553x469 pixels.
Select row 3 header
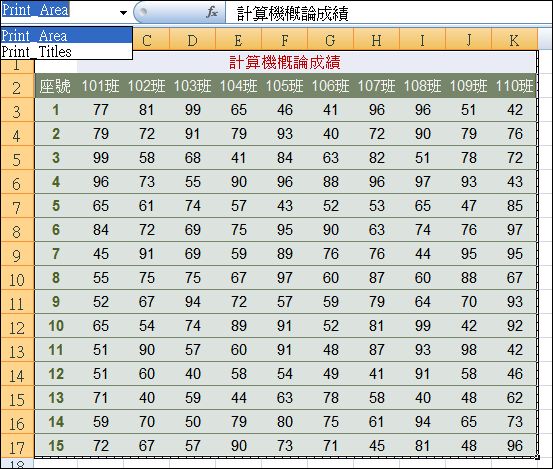17,110
